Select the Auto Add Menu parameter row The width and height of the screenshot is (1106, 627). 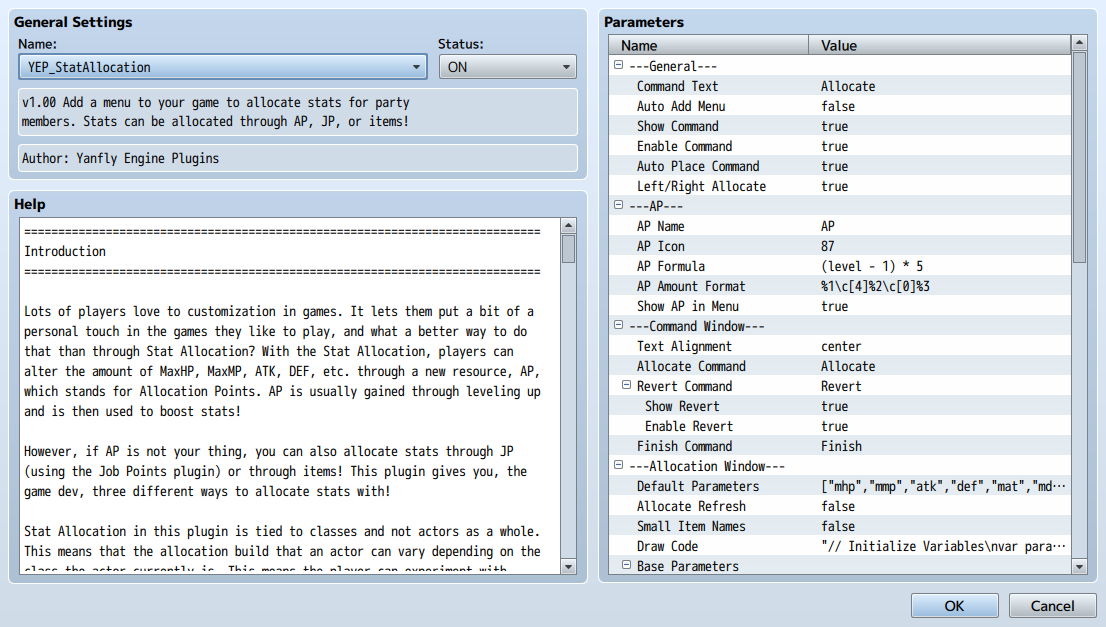click(x=840, y=106)
